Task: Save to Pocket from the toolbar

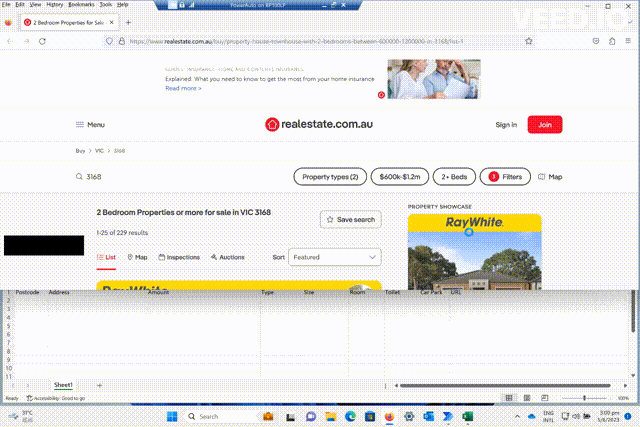Action: click(x=596, y=41)
